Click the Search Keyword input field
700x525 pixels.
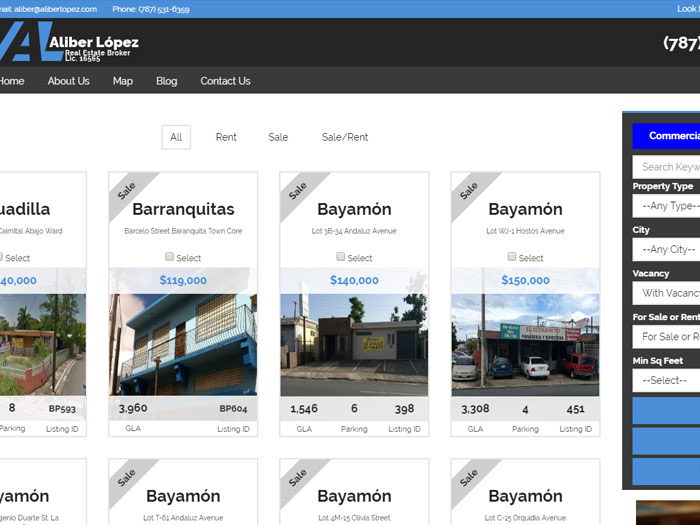pos(667,167)
